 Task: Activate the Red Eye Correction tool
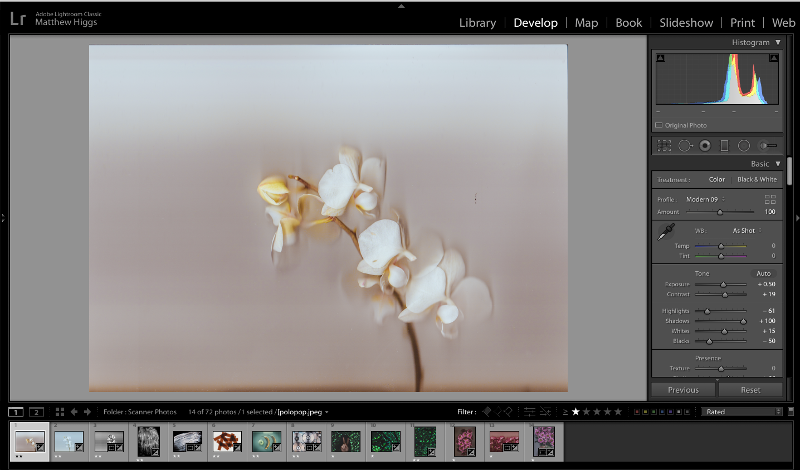tap(705, 145)
